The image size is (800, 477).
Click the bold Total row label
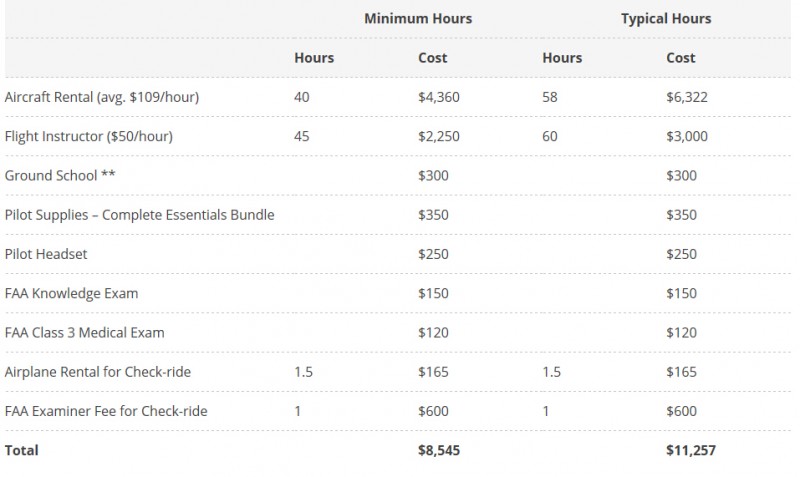click(21, 450)
